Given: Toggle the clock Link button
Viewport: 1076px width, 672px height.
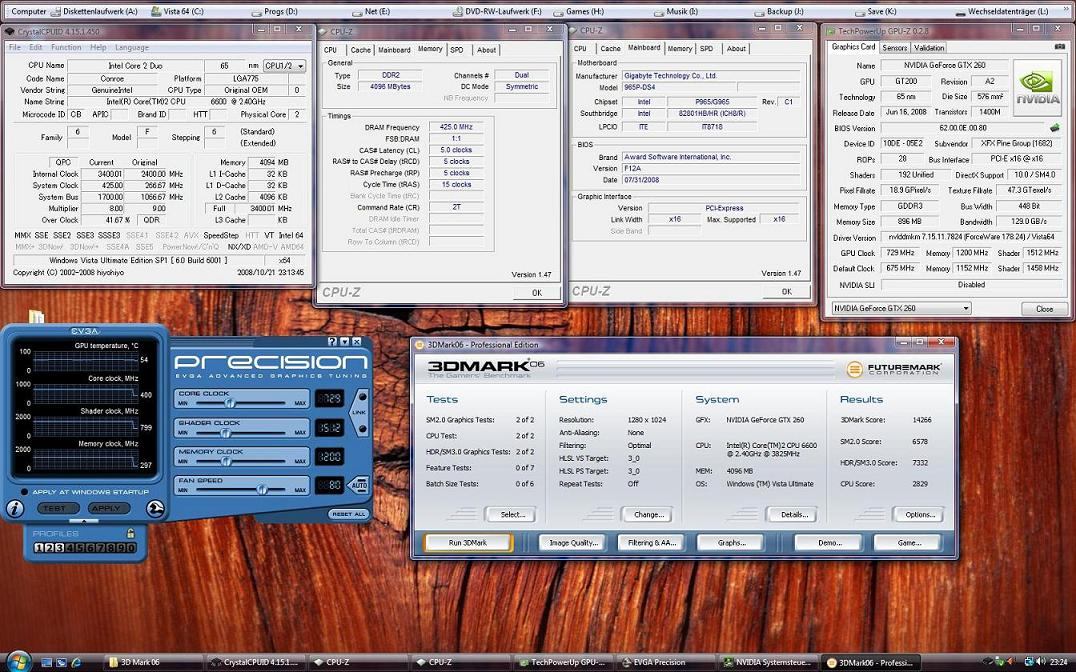Looking at the screenshot, I should [359, 413].
